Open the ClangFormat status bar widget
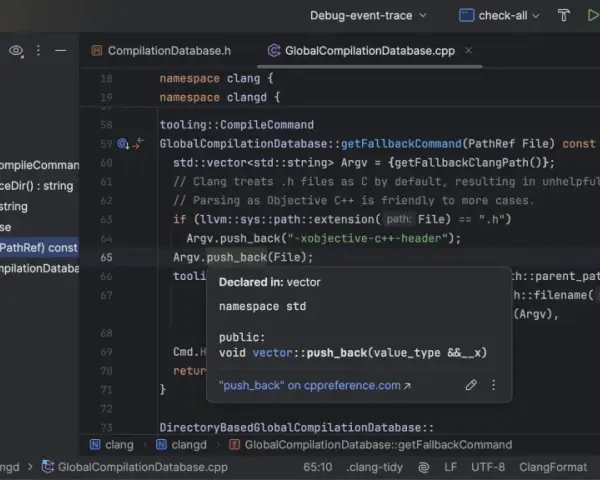 tap(553, 467)
